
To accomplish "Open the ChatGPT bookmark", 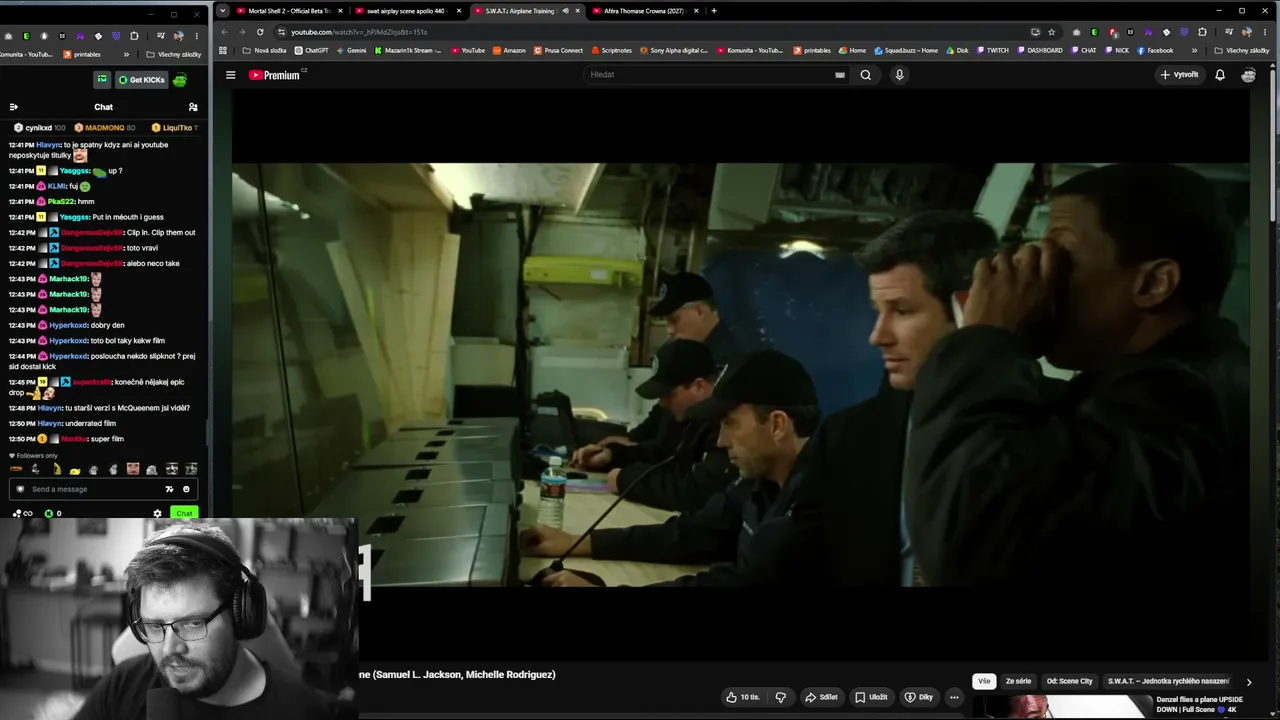I will point(311,50).
